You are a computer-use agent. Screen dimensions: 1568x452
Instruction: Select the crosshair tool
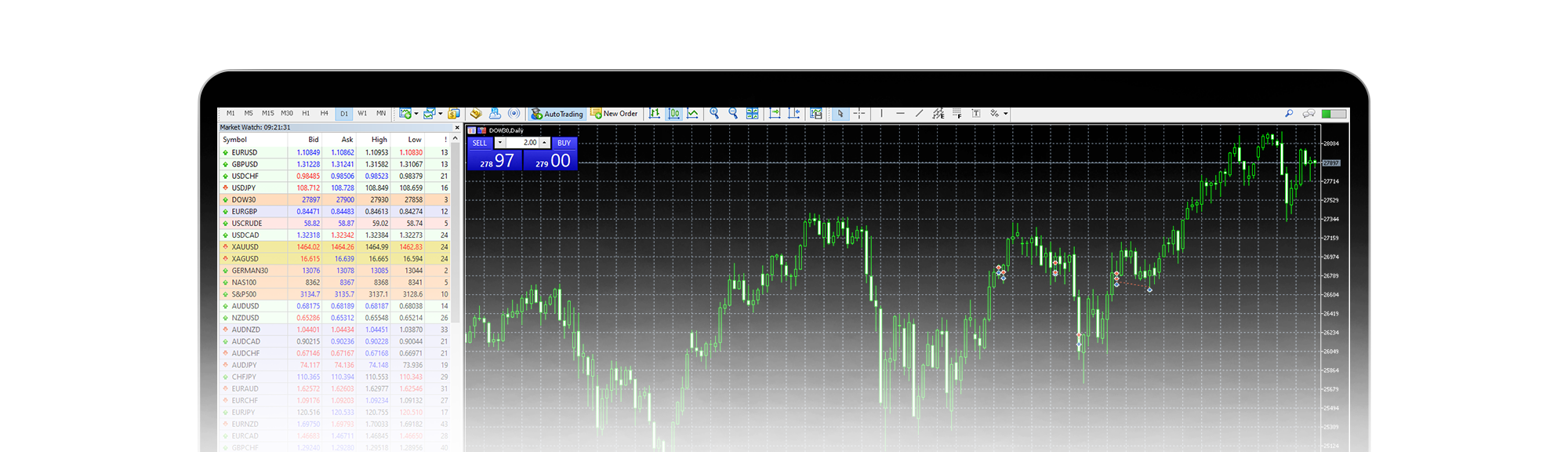[x=859, y=114]
